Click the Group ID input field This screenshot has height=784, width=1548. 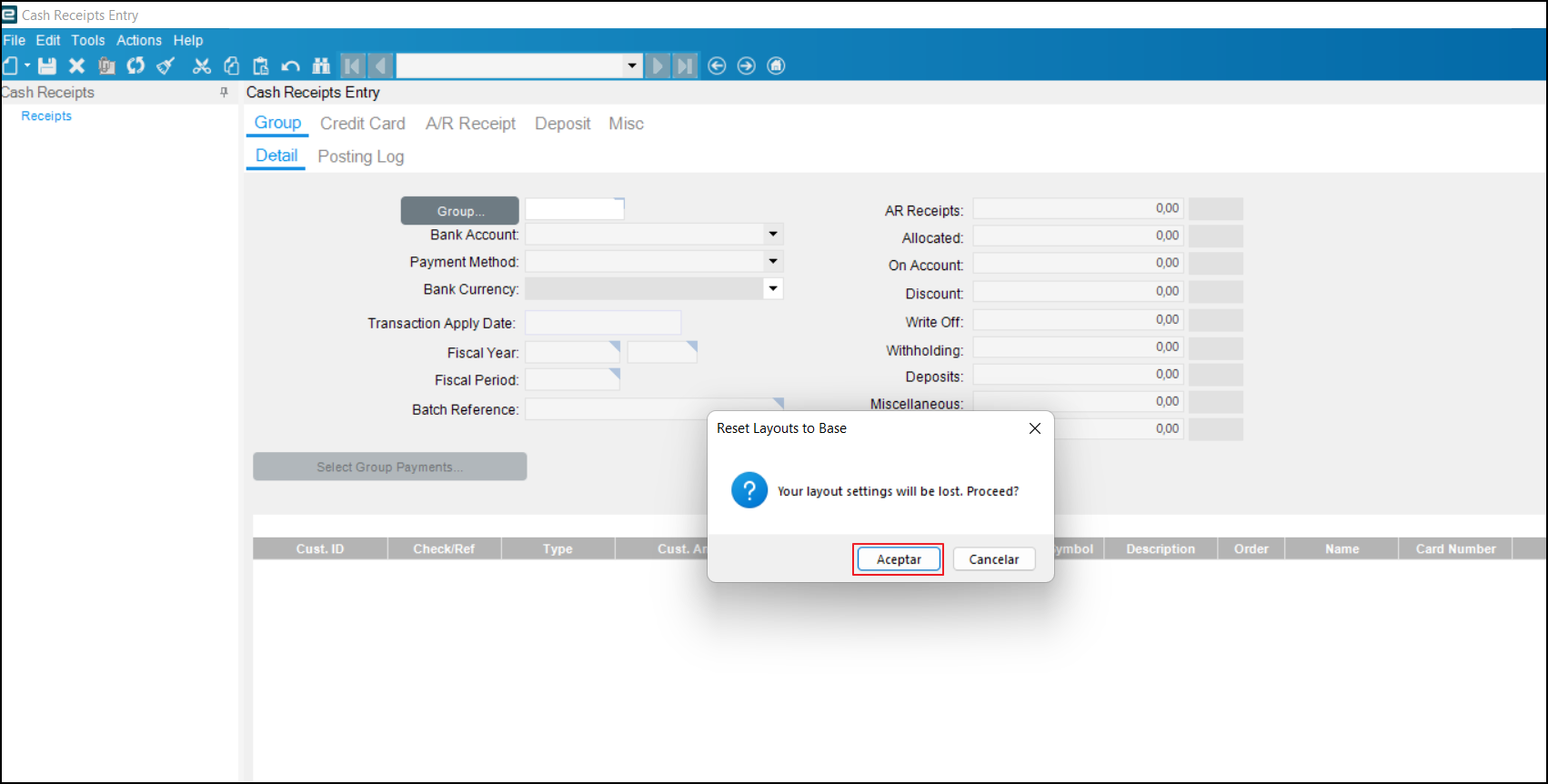575,209
